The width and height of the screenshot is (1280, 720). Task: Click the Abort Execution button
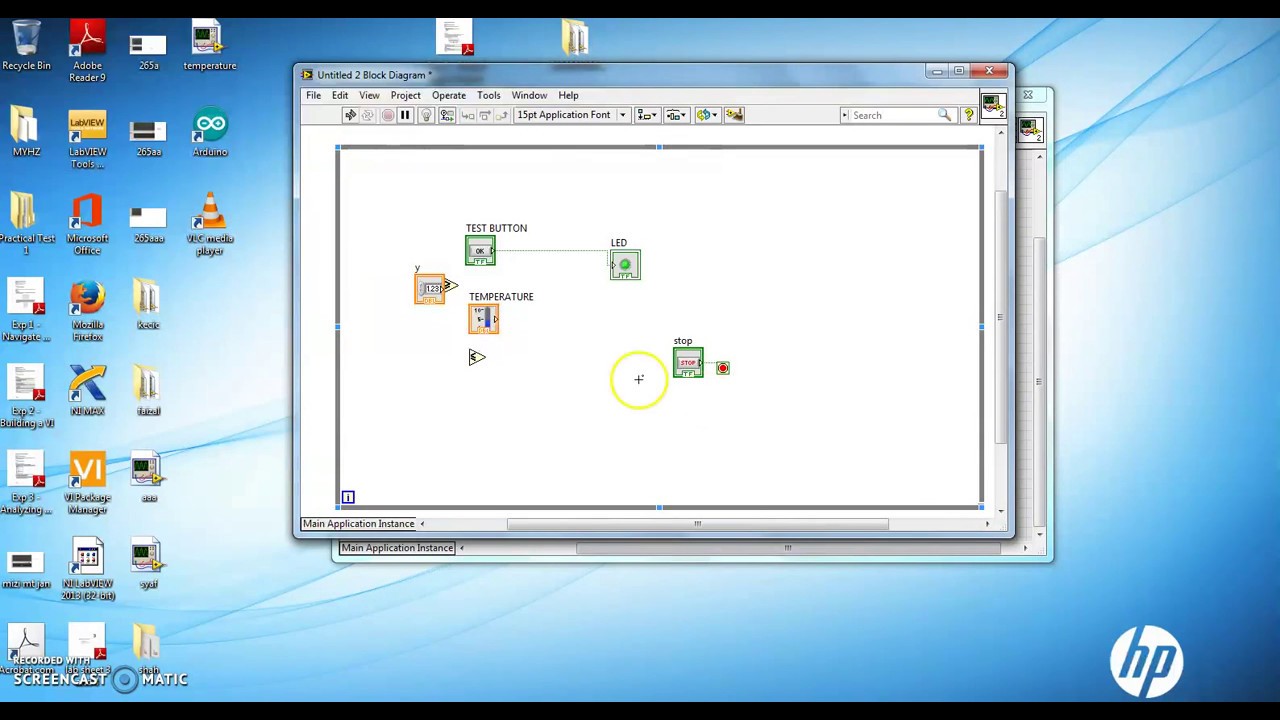point(388,115)
